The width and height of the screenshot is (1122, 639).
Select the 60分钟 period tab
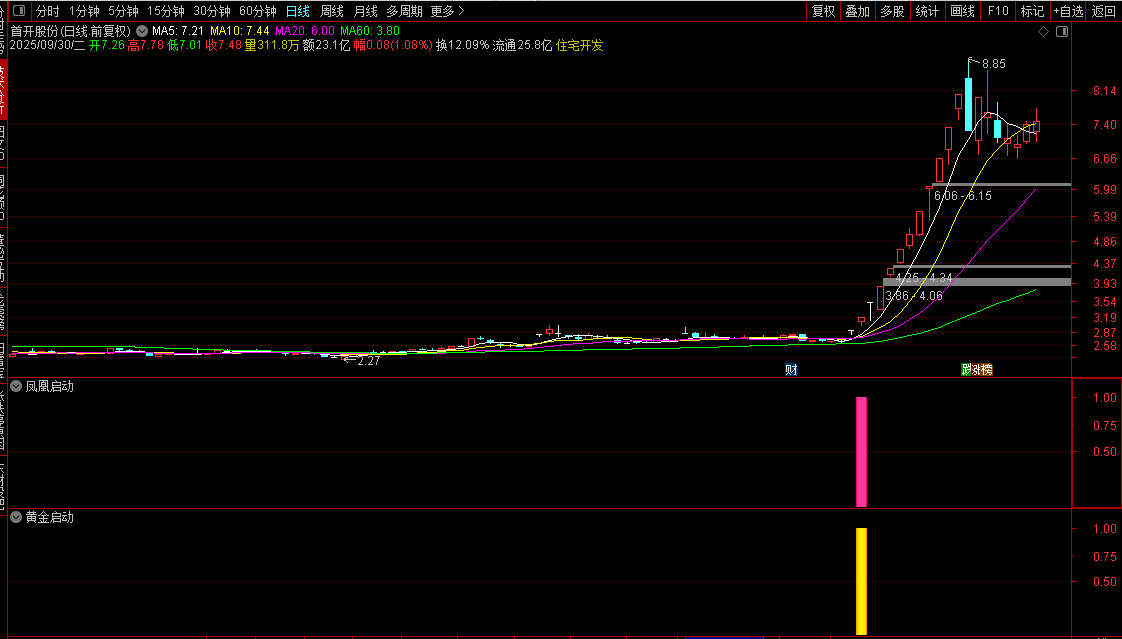point(258,11)
